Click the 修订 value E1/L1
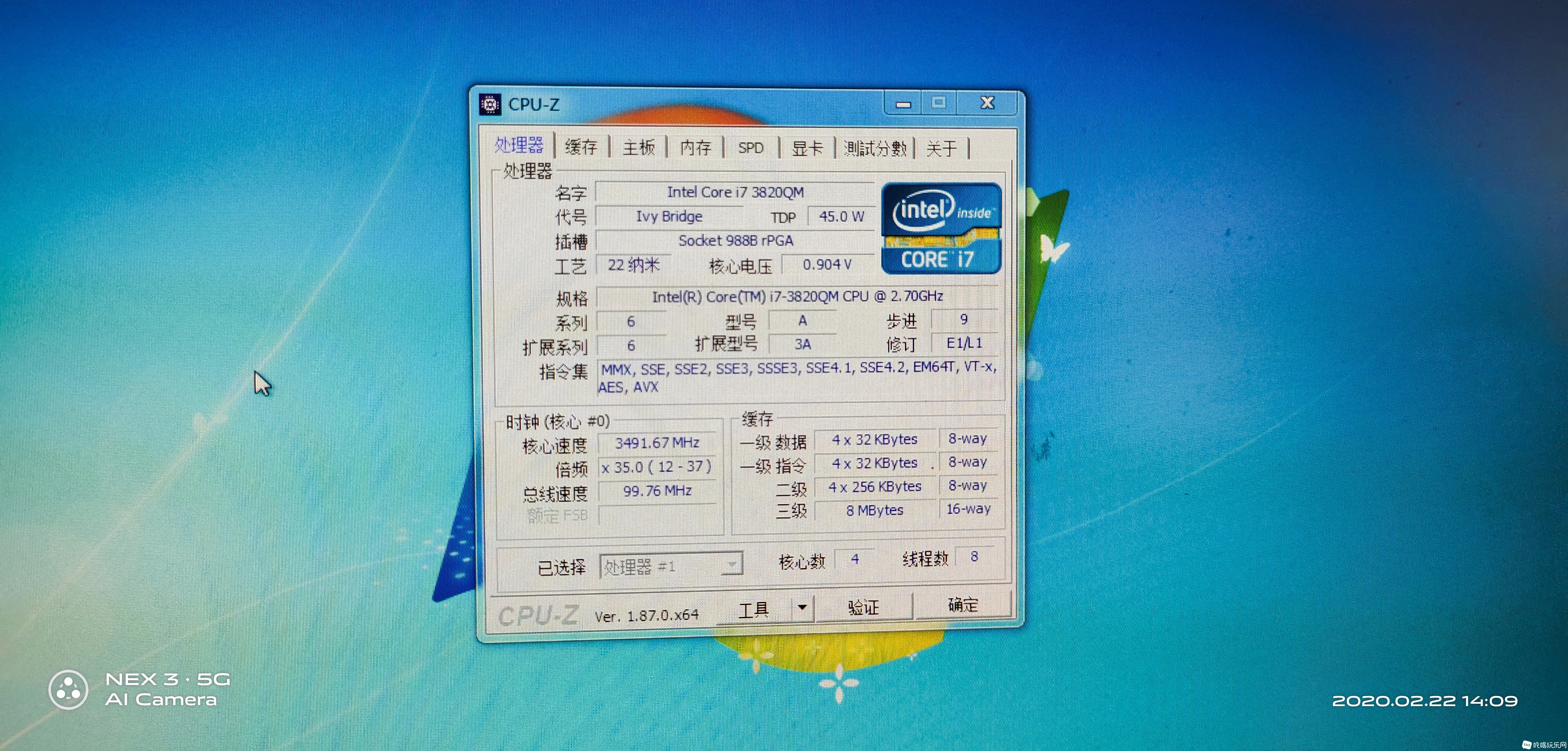This screenshot has width=1568, height=751. [x=964, y=343]
